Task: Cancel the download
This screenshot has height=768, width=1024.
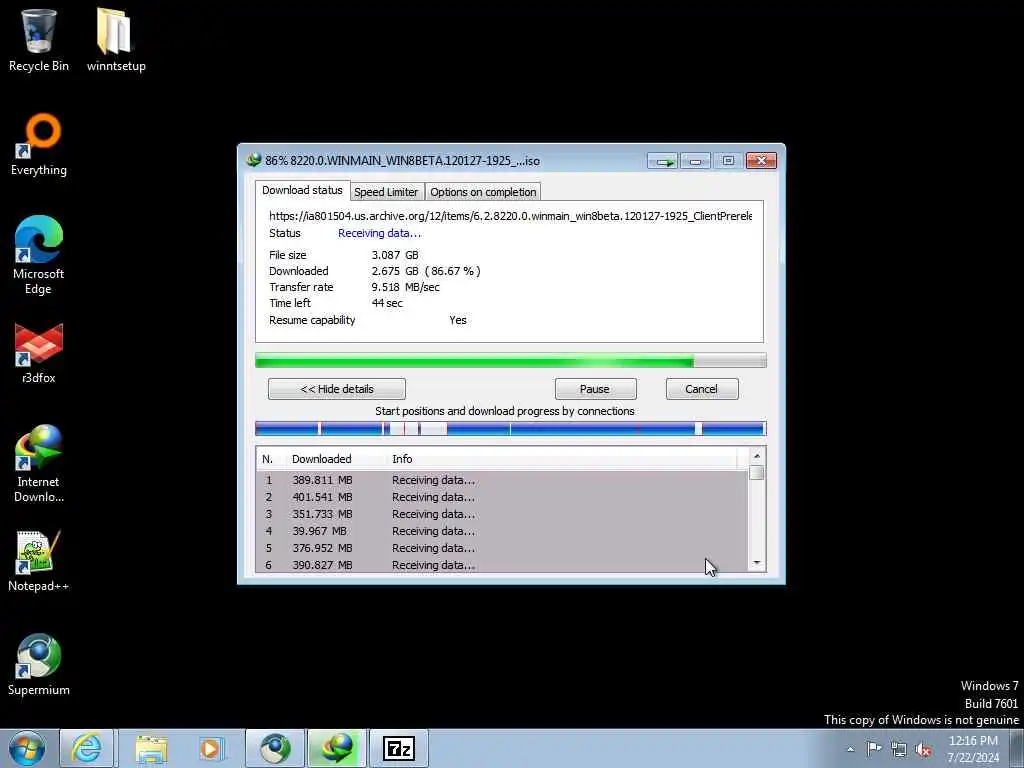Action: point(702,389)
